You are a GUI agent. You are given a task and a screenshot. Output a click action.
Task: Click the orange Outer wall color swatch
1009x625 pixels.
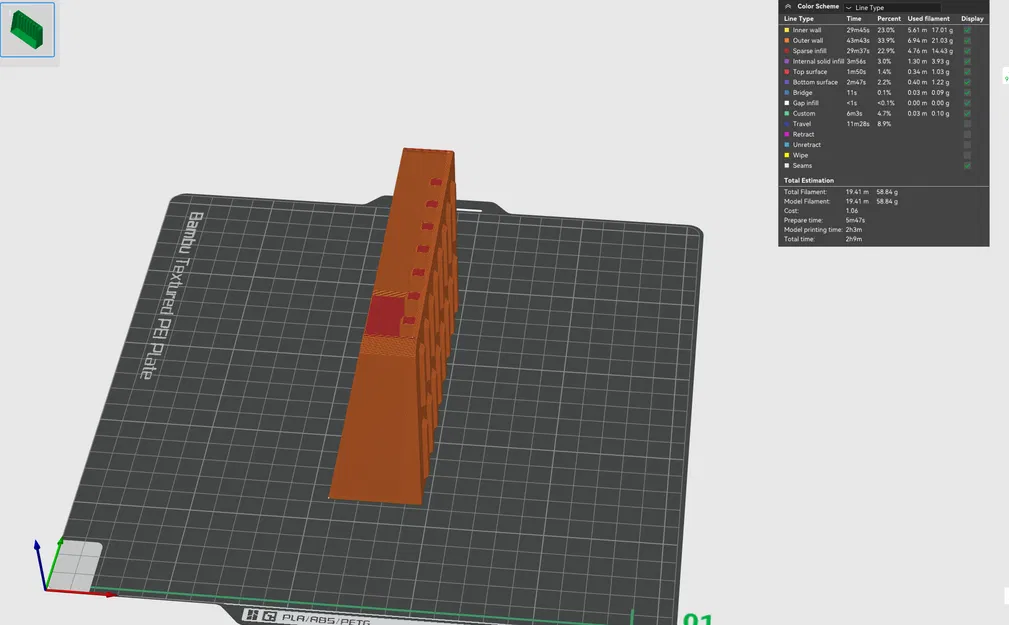coord(786,41)
